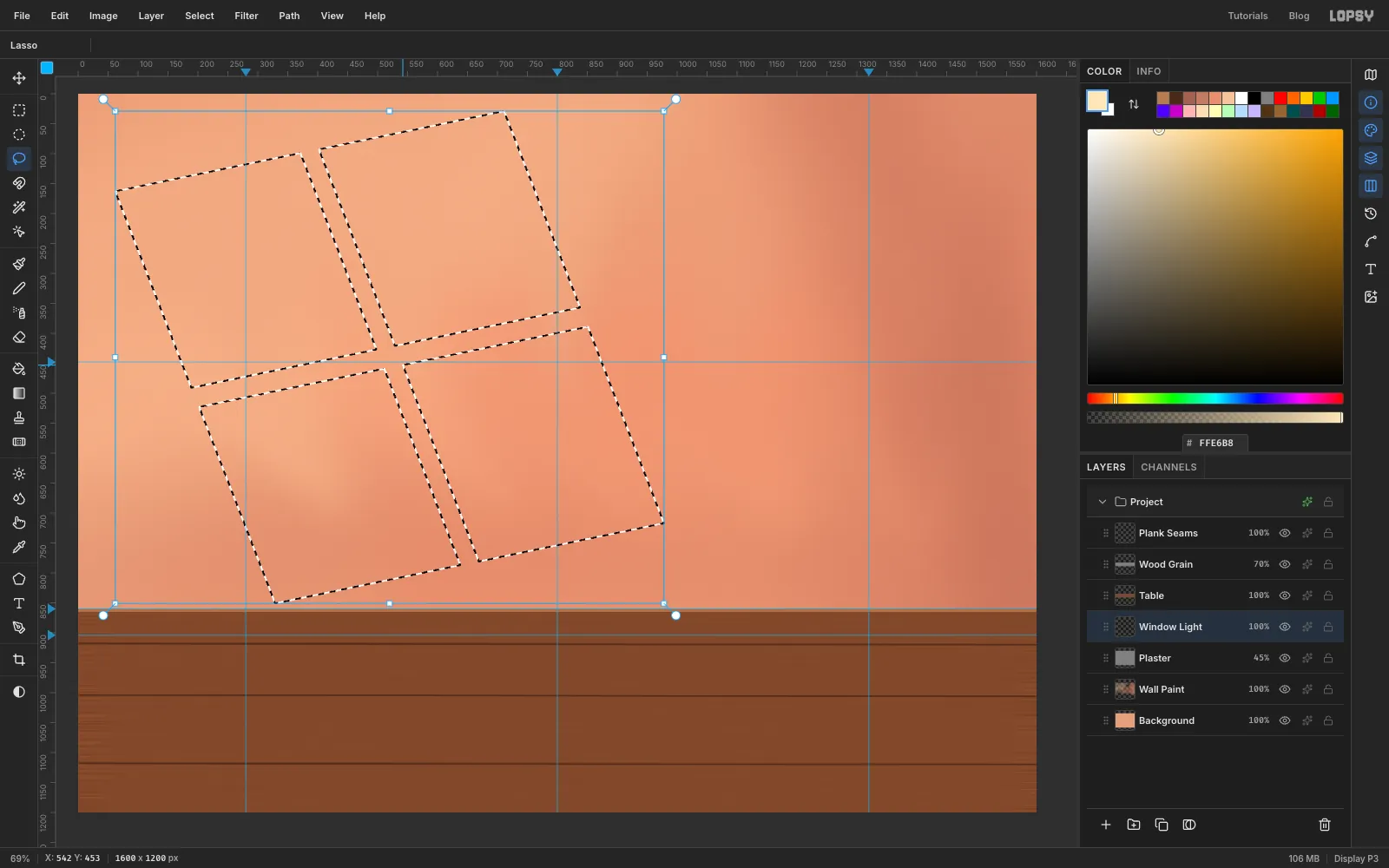Duplicate the selected layer icon
Image resolution: width=1389 pixels, height=868 pixels.
point(1162,825)
